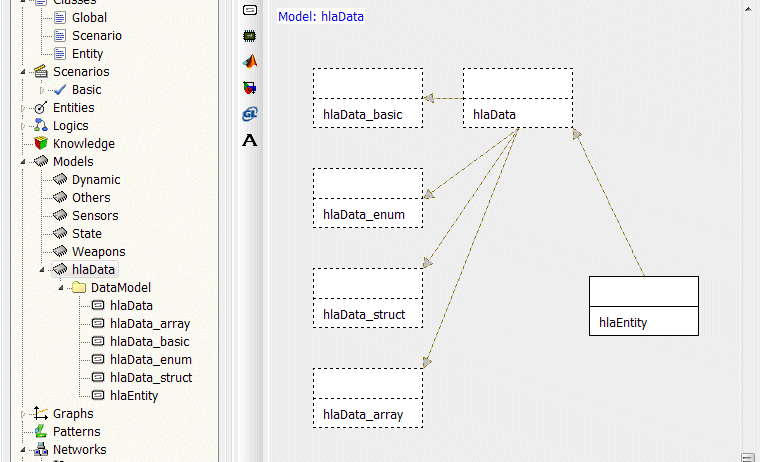Image resolution: width=760 pixels, height=462 pixels.
Task: Click the 'Model: hlaData' title label
Action: (321, 17)
